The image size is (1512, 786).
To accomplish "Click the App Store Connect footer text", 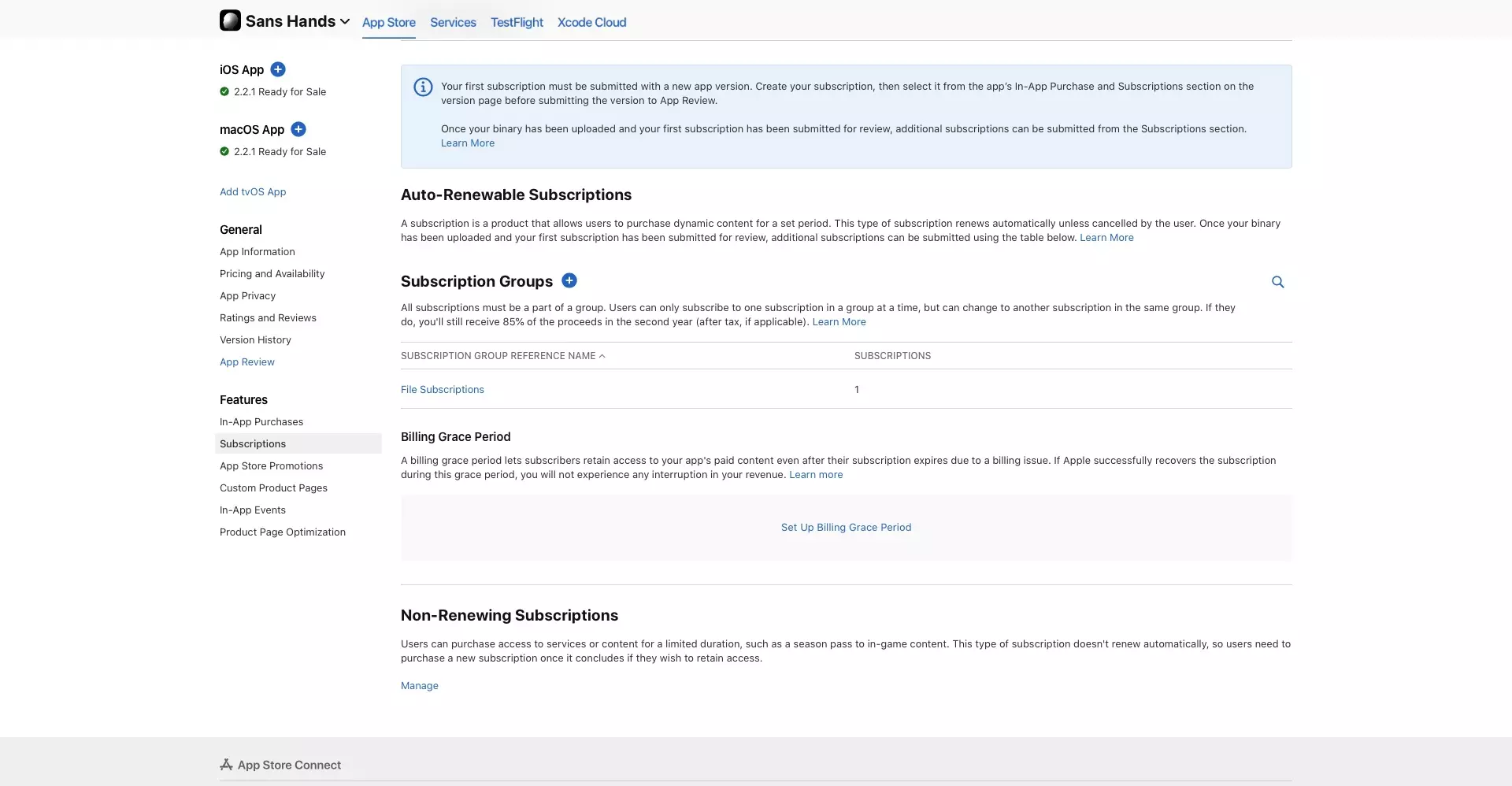I will tap(289, 765).
